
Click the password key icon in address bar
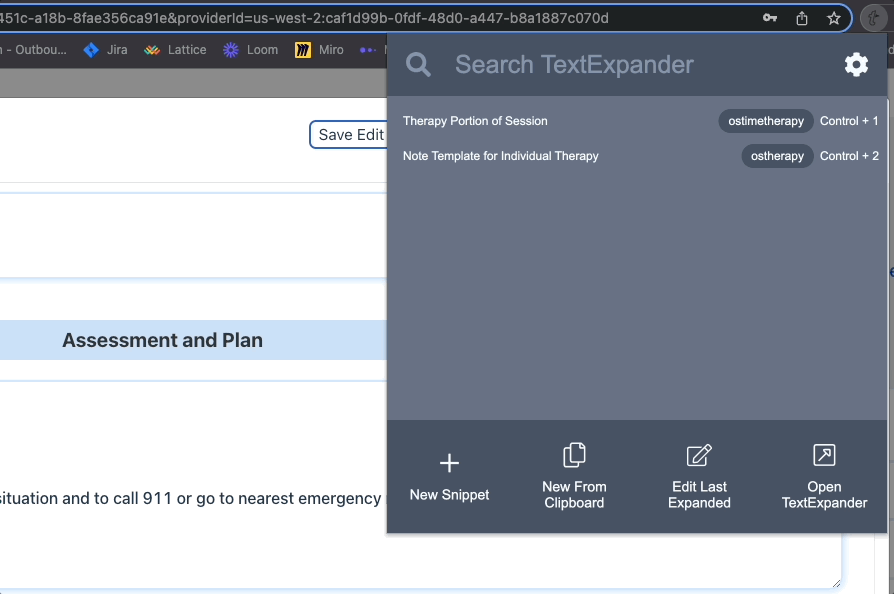770,18
